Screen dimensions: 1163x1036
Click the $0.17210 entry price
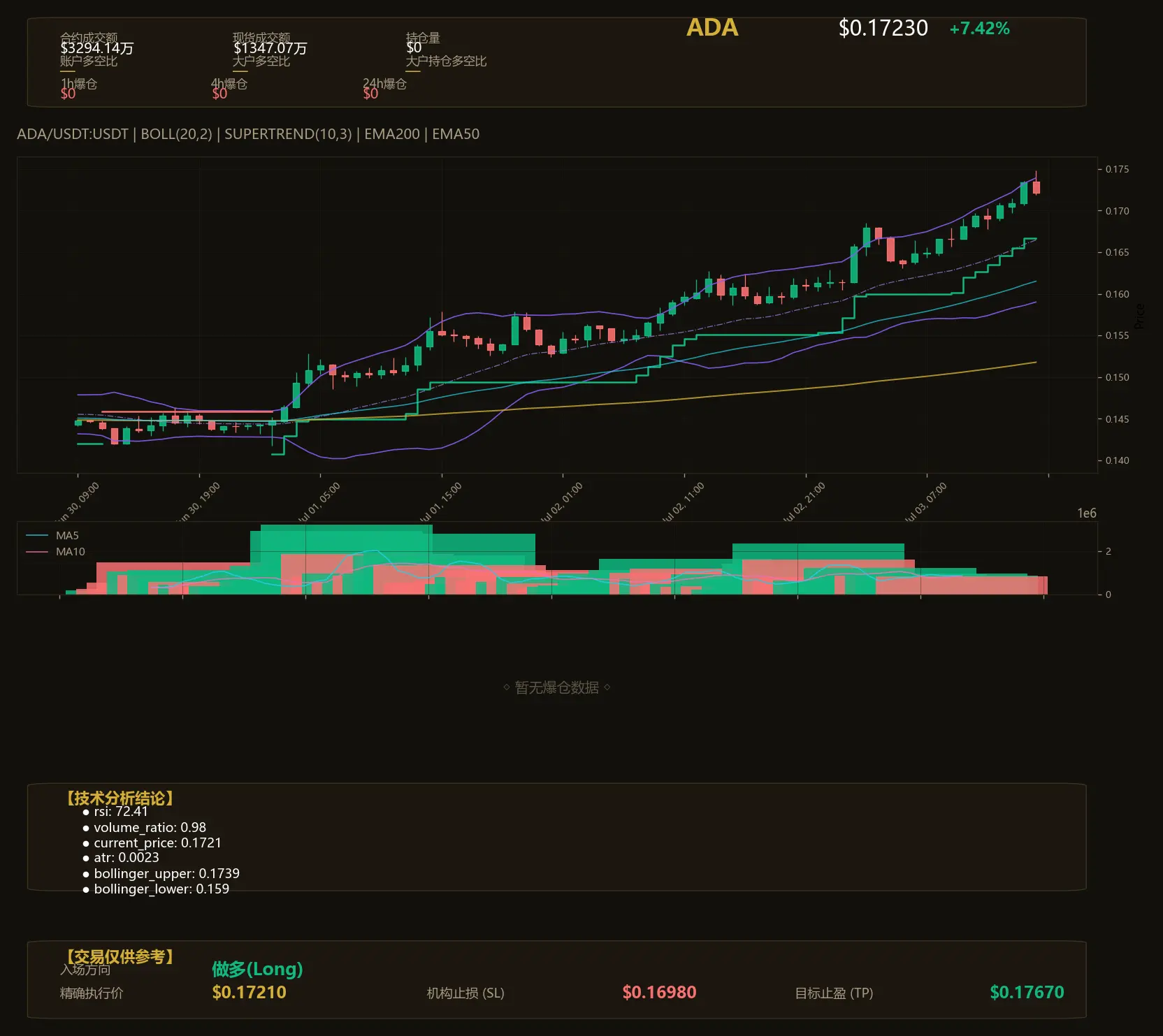click(x=249, y=993)
